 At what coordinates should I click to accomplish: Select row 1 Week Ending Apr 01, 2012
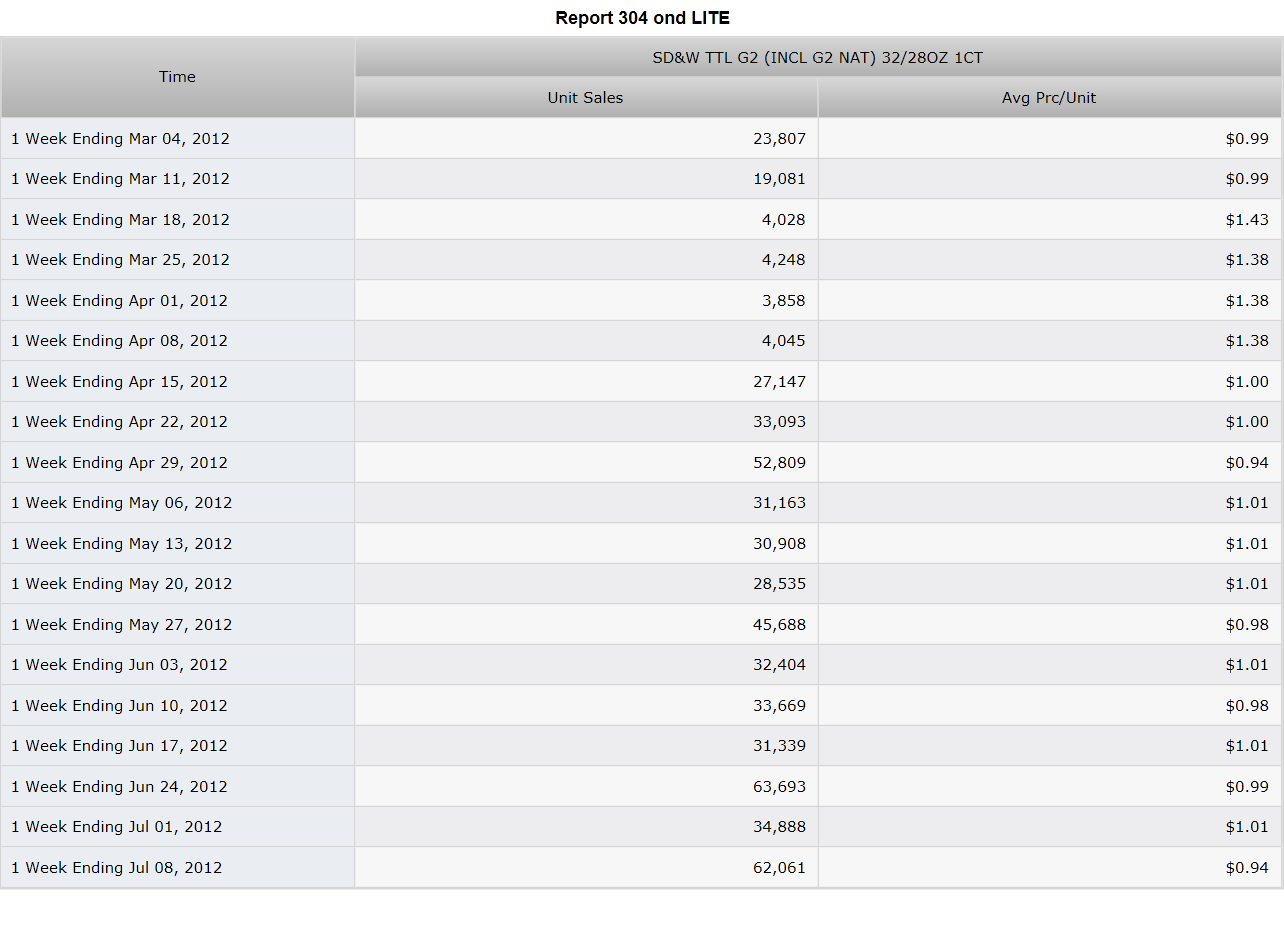point(642,301)
